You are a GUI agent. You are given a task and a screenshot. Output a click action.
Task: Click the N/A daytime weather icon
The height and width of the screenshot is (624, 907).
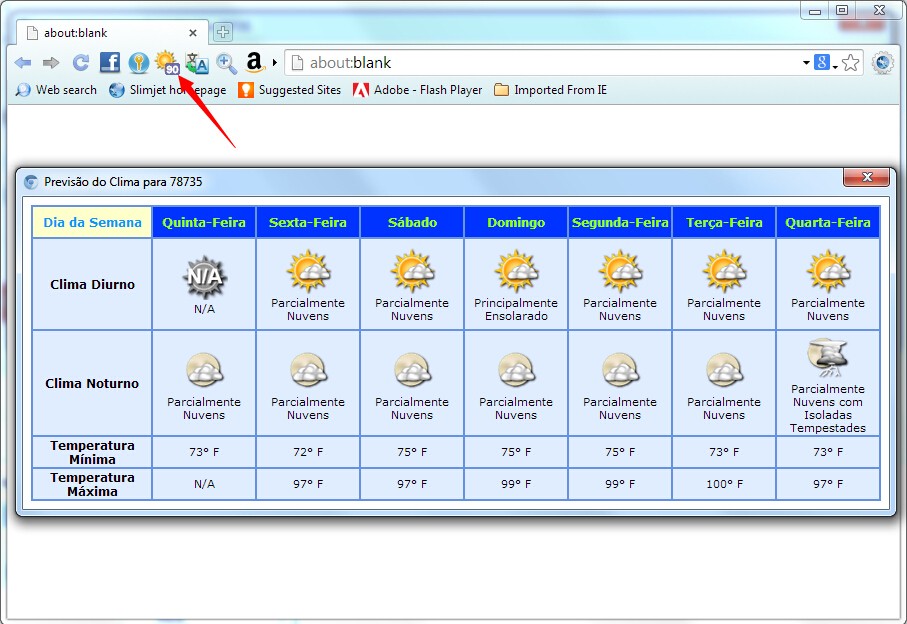pos(204,276)
